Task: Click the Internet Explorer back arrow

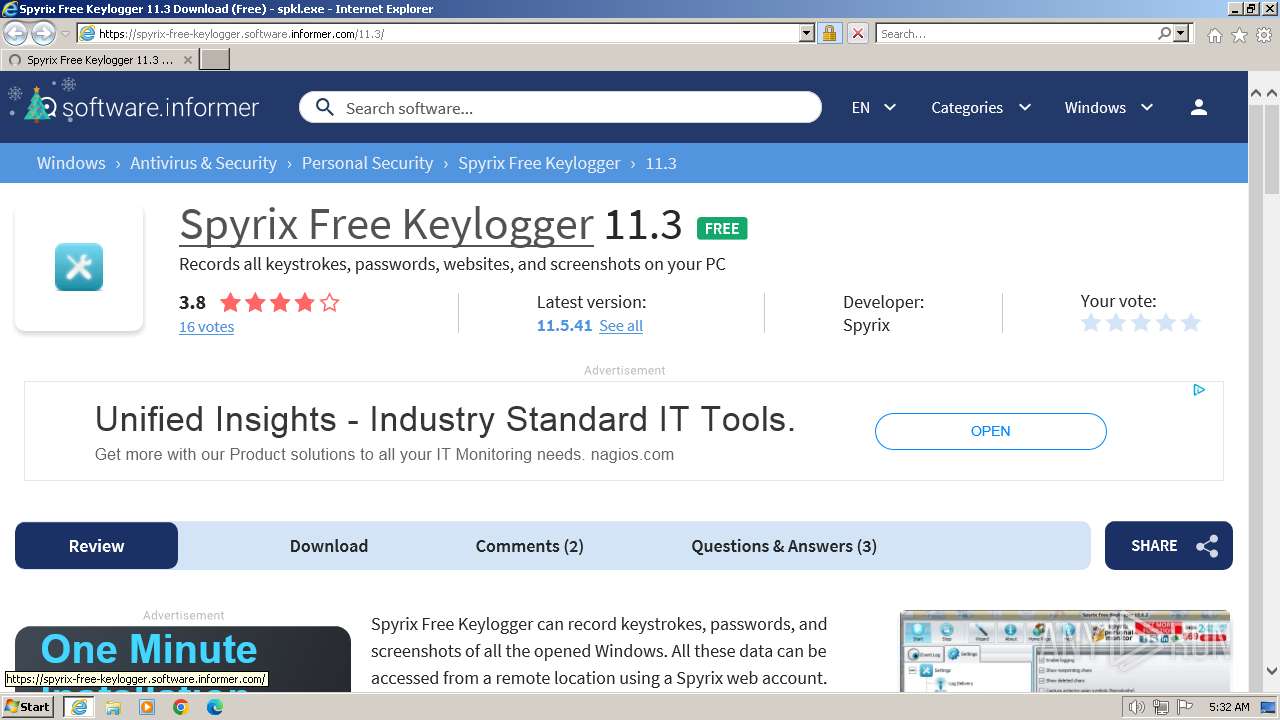Action: pos(16,34)
